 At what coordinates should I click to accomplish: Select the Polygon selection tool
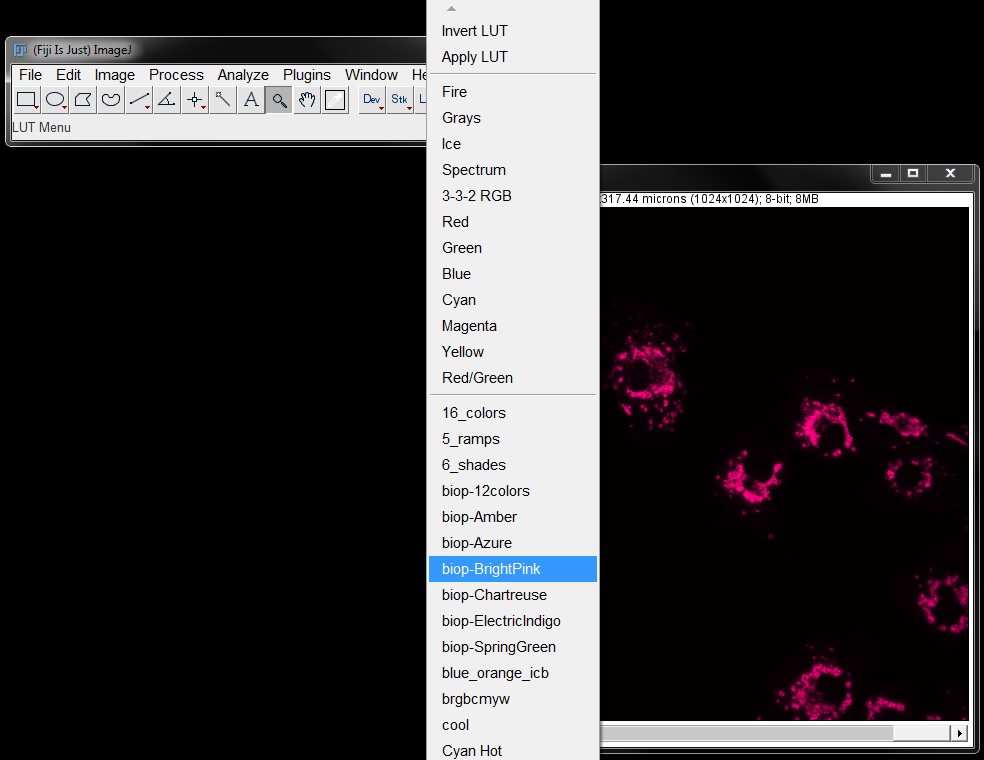pos(83,100)
